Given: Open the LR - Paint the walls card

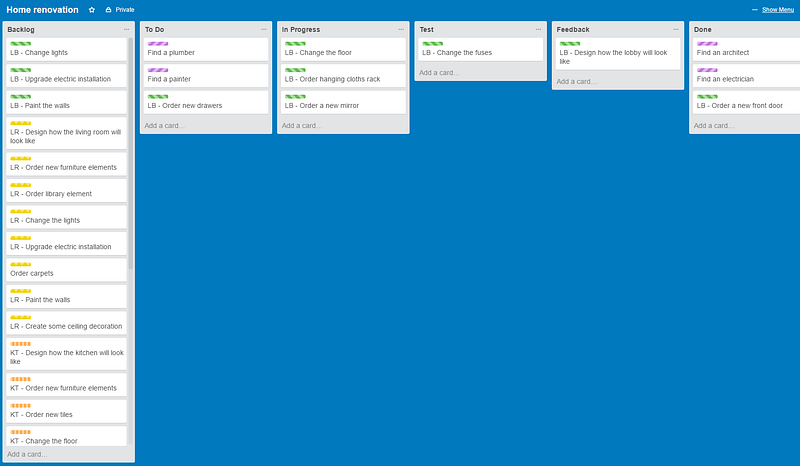Looking at the screenshot, I should [66, 297].
